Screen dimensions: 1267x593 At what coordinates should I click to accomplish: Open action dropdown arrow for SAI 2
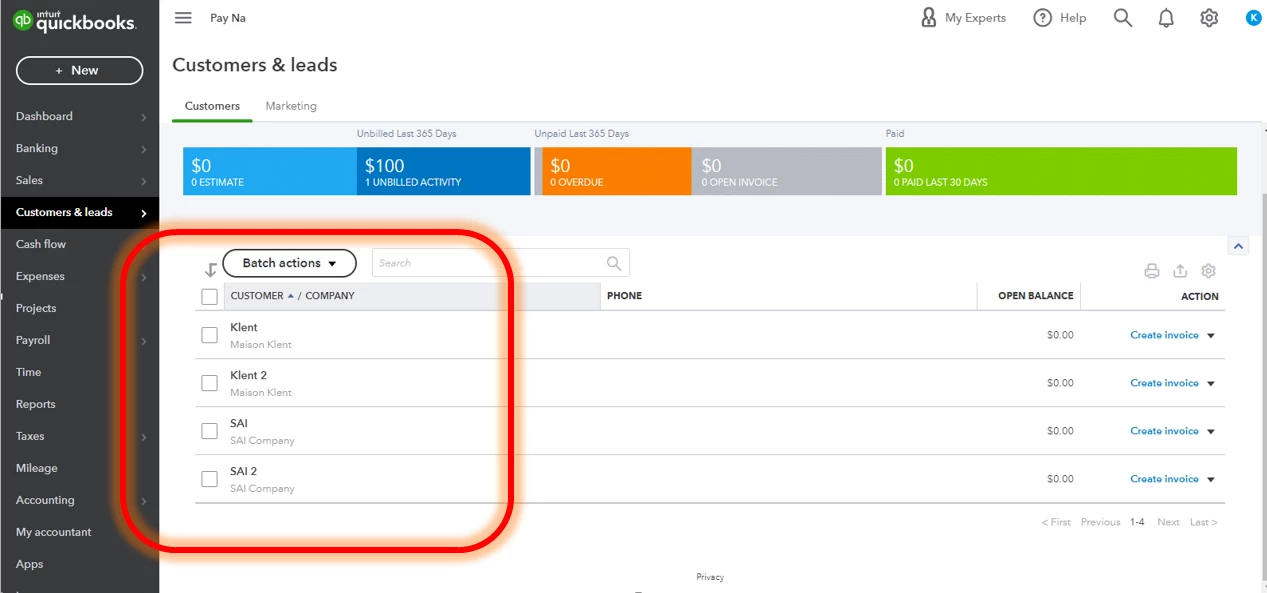[x=1211, y=480]
